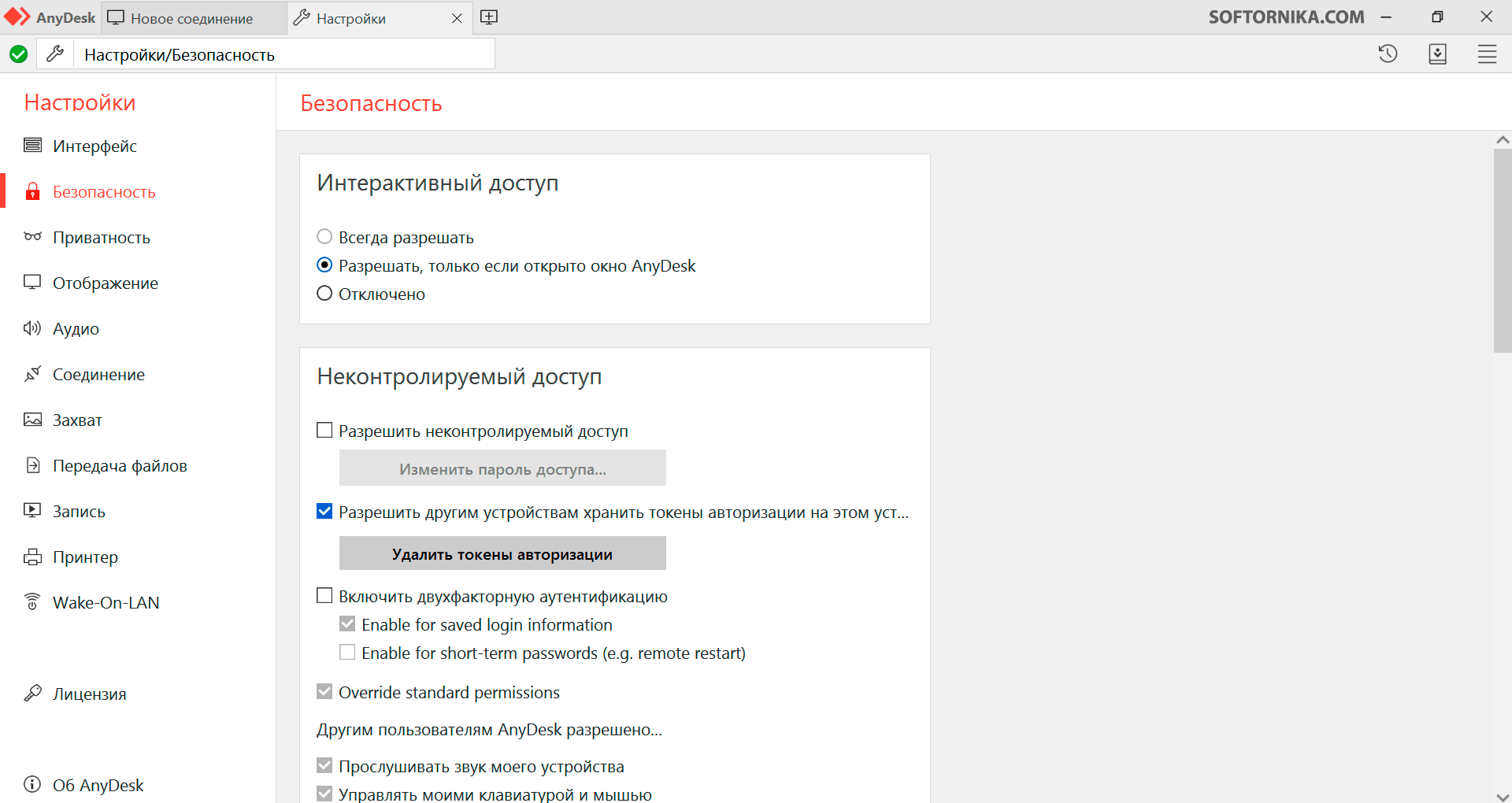Open Передача файлов settings section
The width and height of the screenshot is (1512, 803).
[120, 465]
